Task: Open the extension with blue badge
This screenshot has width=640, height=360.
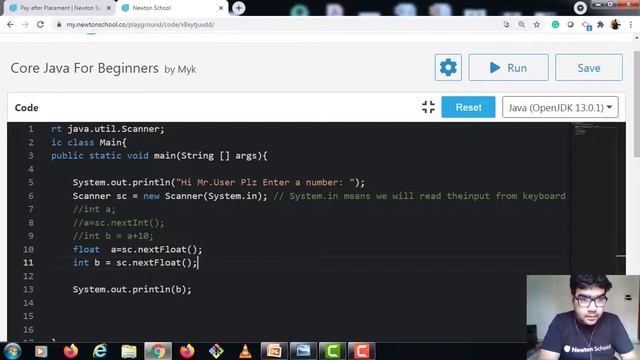Action: (587, 26)
